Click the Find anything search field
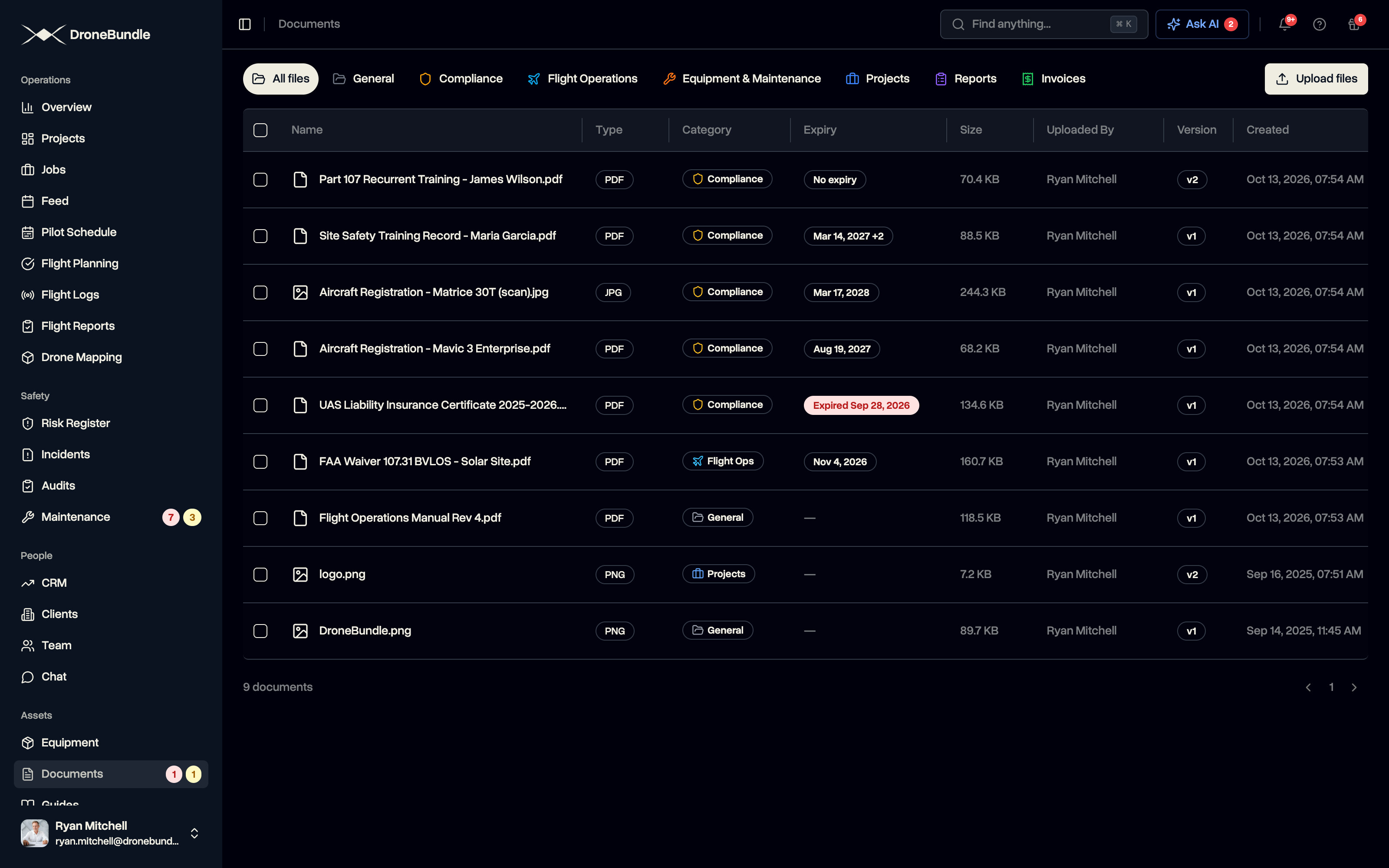The image size is (1389, 868). 1043,24
